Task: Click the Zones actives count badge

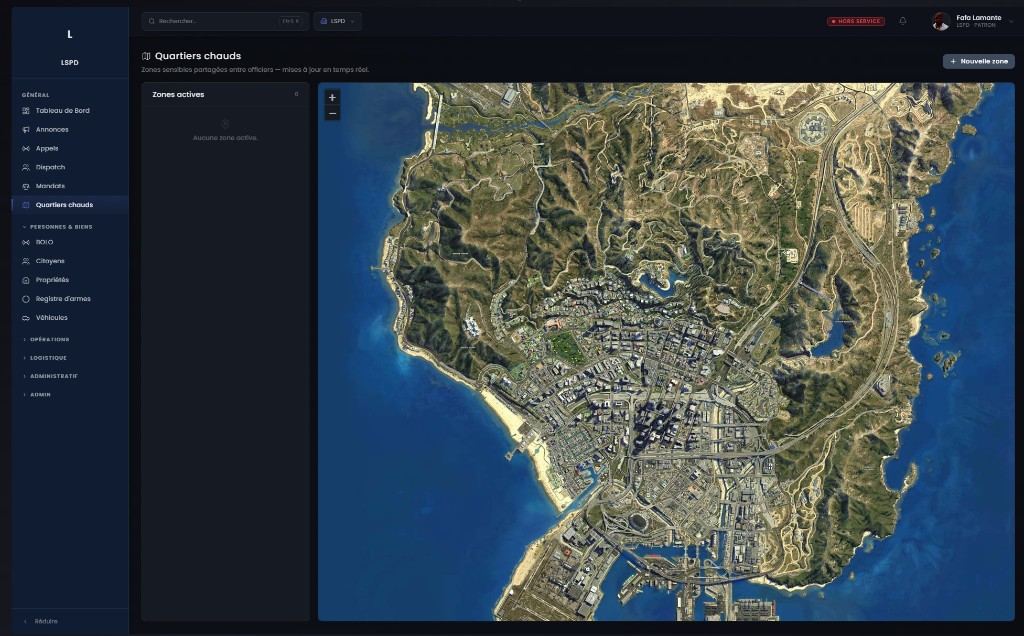Action: pyautogui.click(x=296, y=94)
